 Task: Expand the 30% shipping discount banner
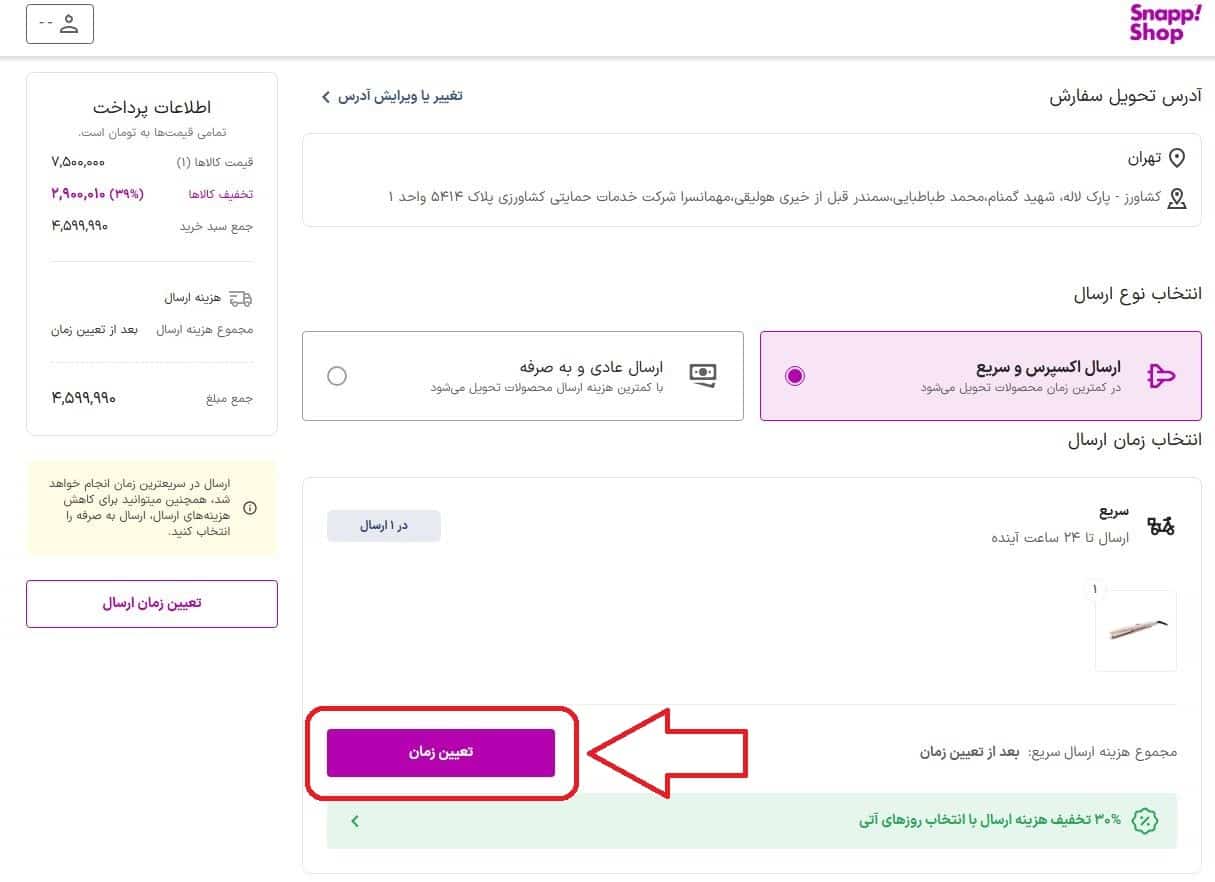click(354, 821)
